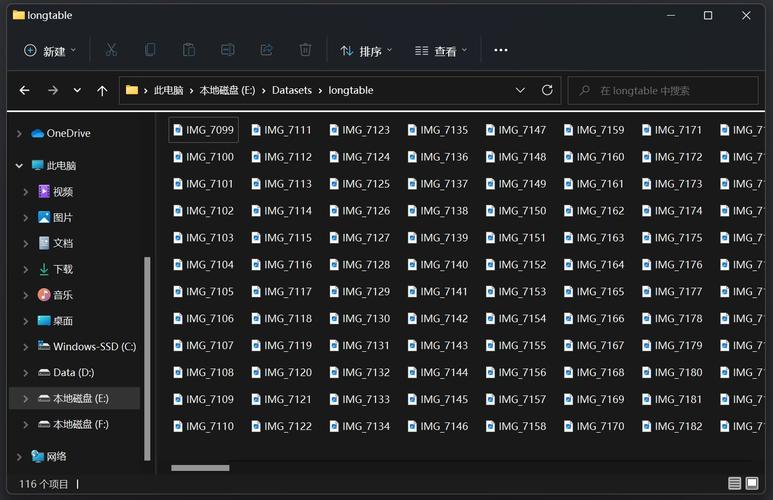
Task: Switch to large thumbnails view icon in status bar
Action: point(752,483)
